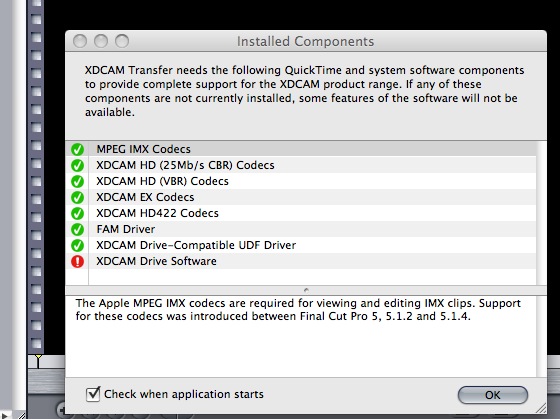The image size is (560, 419).
Task: Click green check icon beside MPEG IMX Codecs
Action: tap(77, 149)
